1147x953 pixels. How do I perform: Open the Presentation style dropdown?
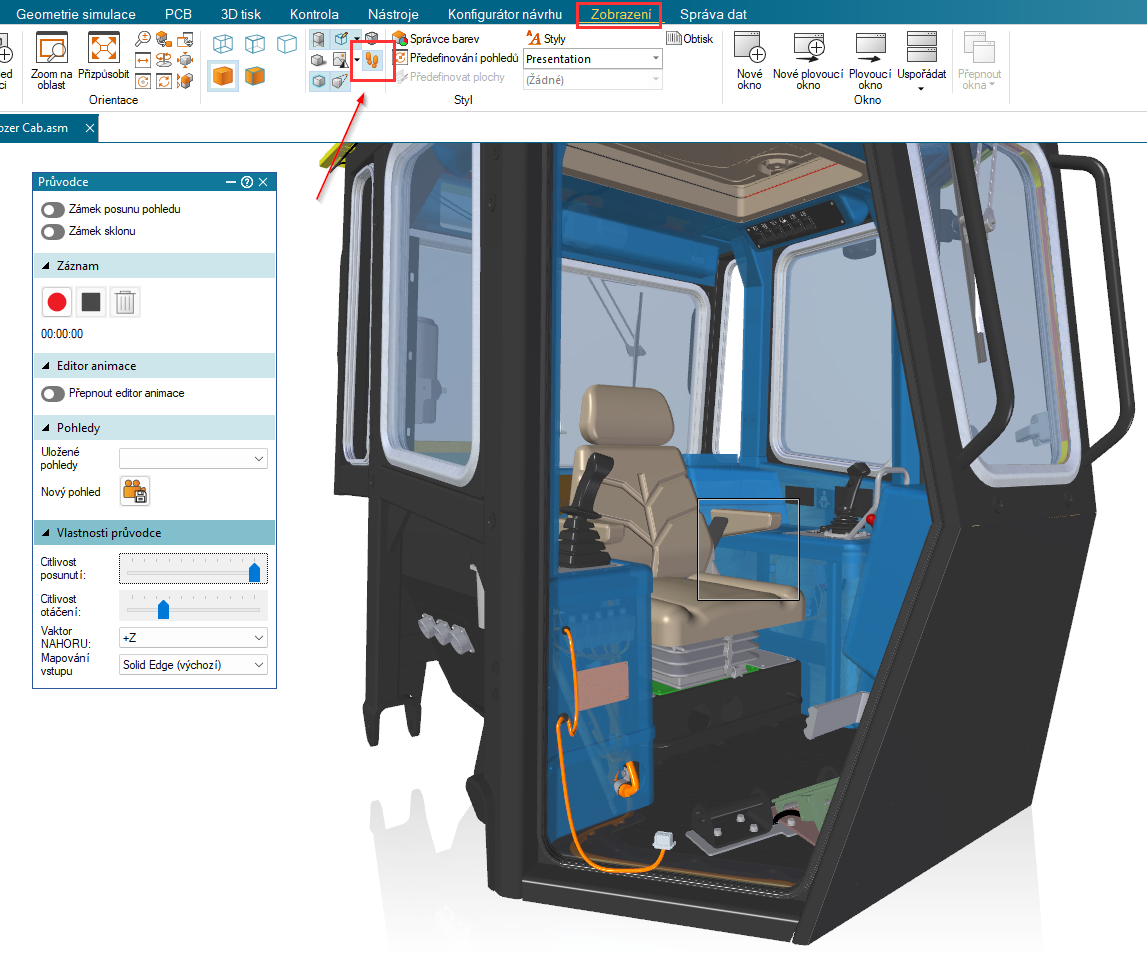tap(593, 59)
